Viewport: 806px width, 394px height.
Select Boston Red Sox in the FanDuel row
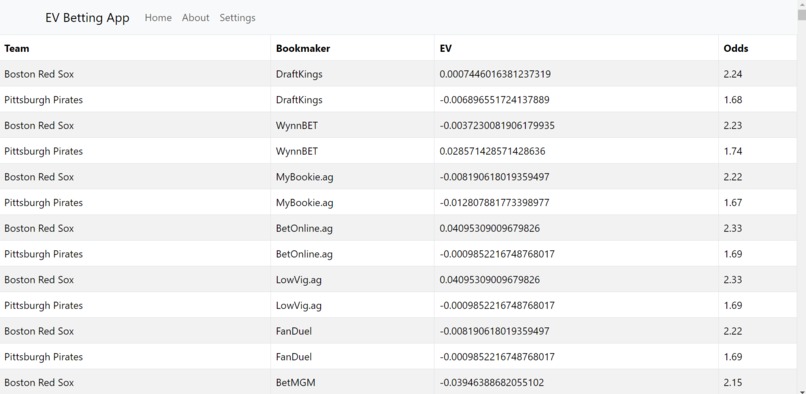39,331
